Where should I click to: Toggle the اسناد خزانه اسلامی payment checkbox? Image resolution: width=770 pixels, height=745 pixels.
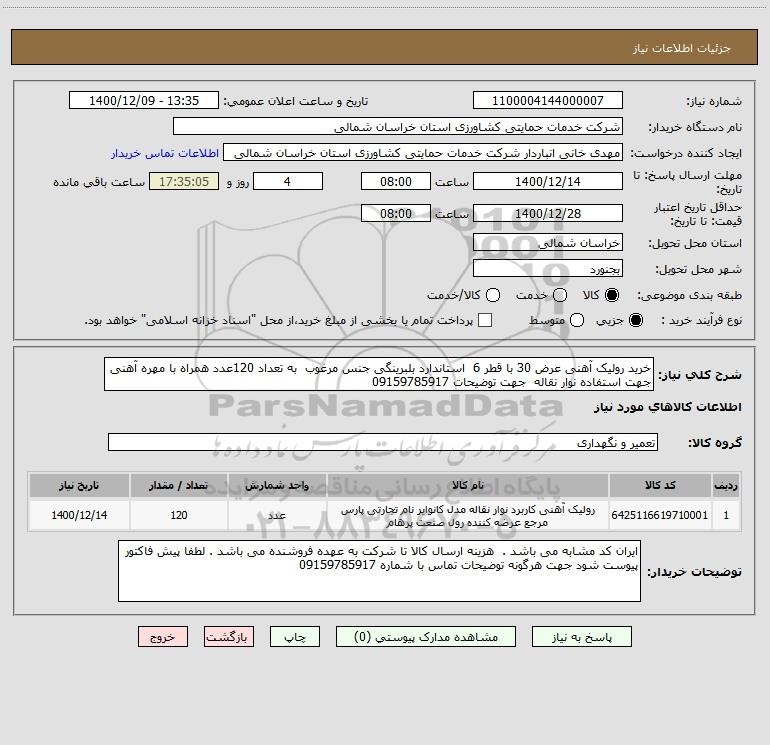pos(485,320)
